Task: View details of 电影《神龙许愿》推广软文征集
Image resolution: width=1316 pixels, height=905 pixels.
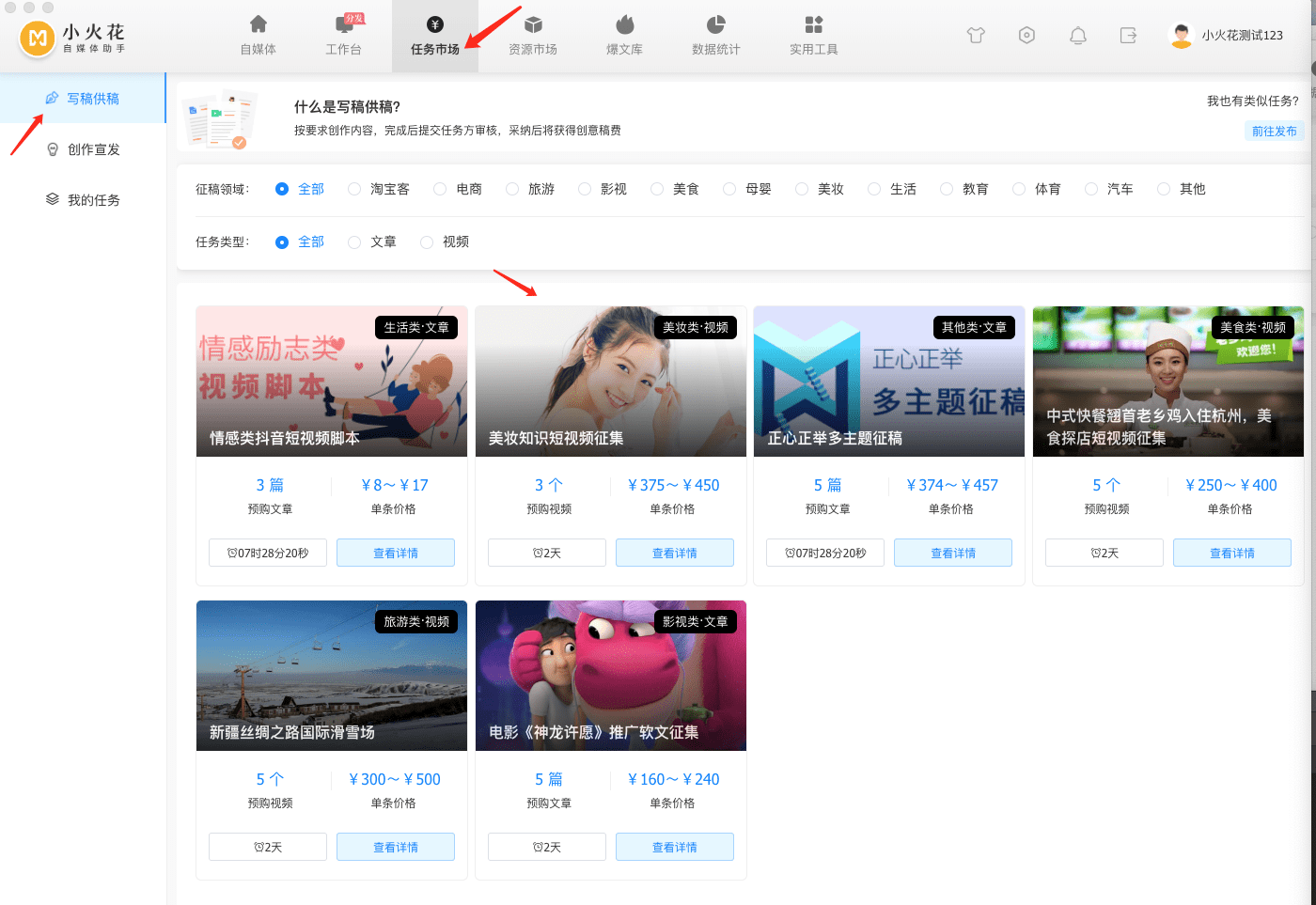Action: pyautogui.click(x=675, y=847)
